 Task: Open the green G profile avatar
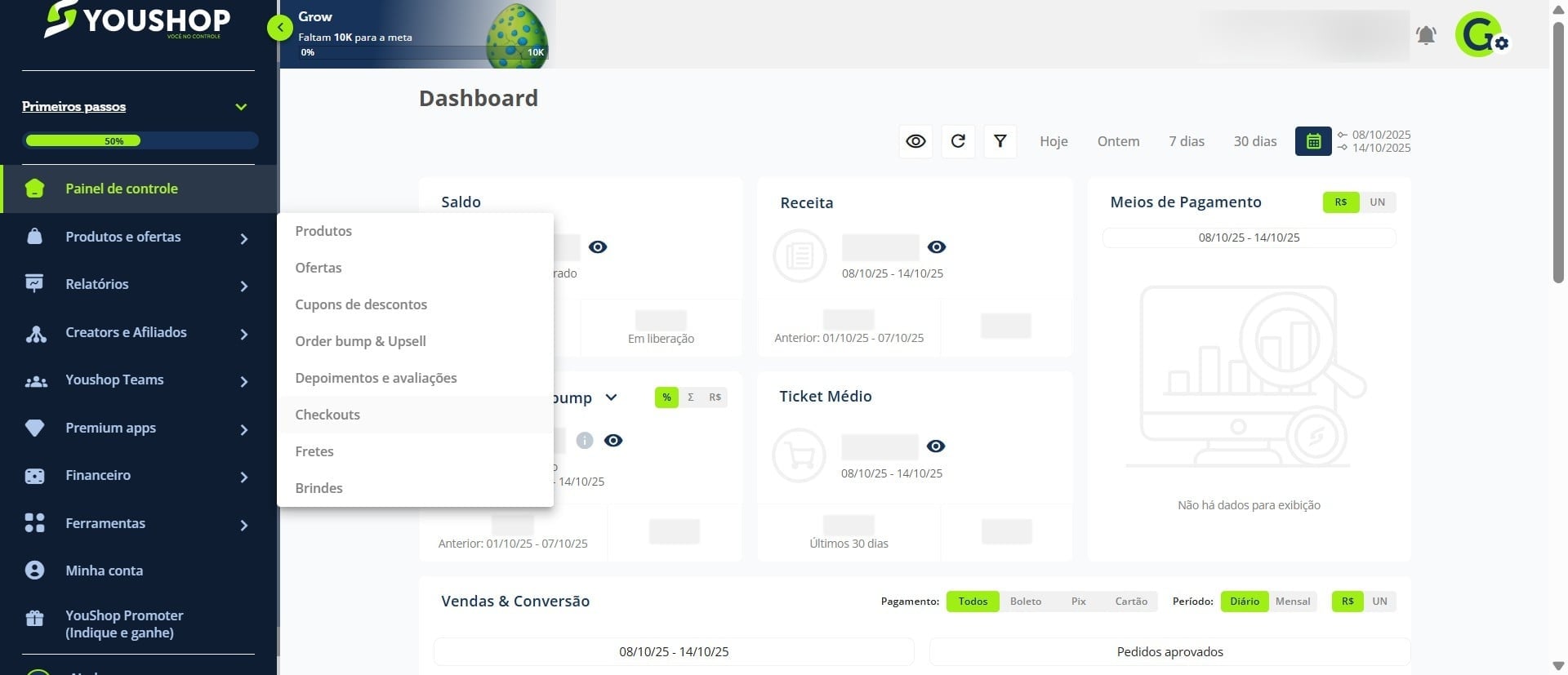pos(1479,34)
